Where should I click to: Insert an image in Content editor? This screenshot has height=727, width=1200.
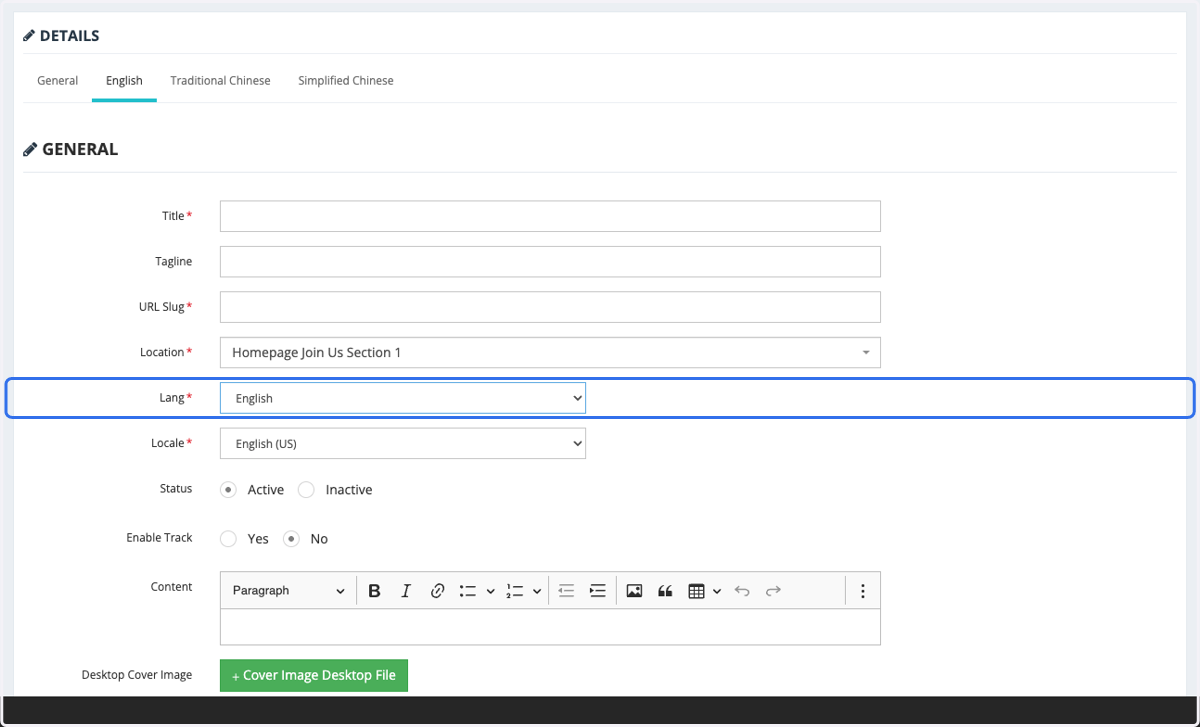[x=634, y=591]
